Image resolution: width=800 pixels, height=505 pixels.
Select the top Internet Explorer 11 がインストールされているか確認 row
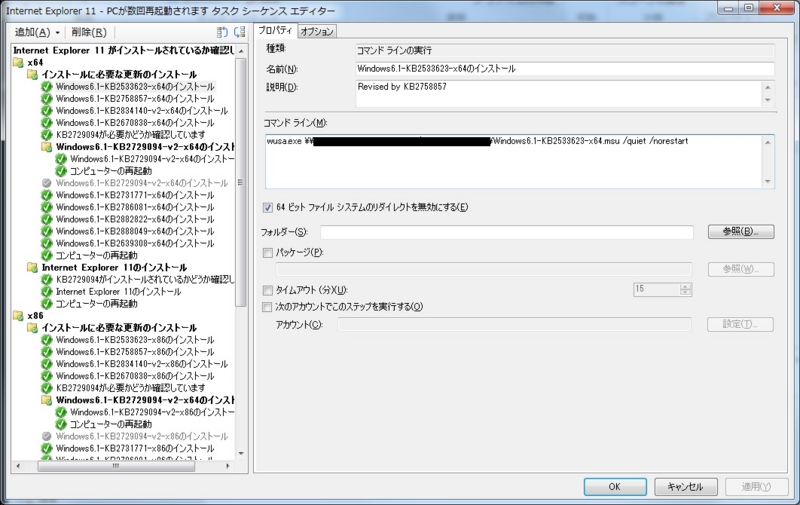pyautogui.click(x=123, y=50)
